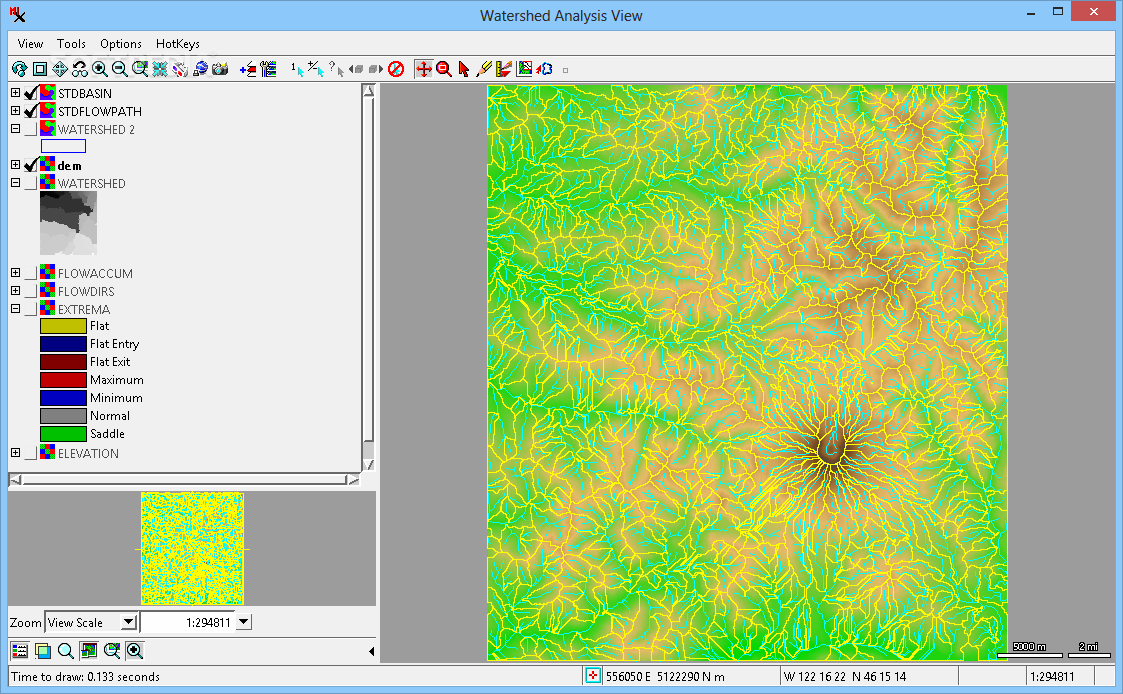Click the overlapping layers icon in bottom toolbar
The image size is (1123, 694).
click(43, 650)
